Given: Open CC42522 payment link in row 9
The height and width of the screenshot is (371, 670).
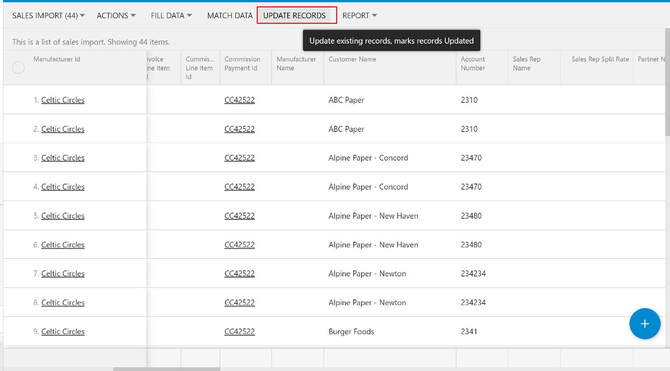Looking at the screenshot, I should (239, 332).
